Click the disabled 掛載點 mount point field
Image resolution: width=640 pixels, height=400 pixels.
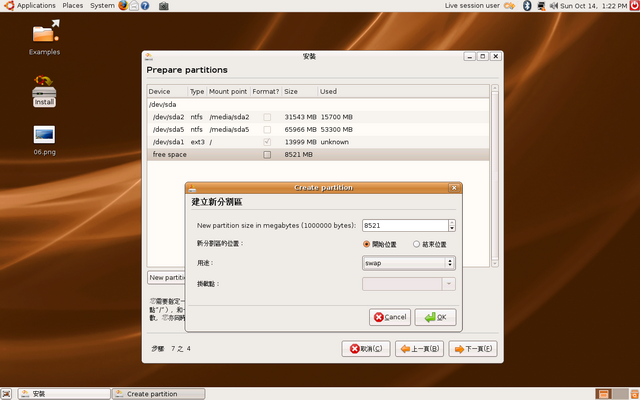coord(402,284)
